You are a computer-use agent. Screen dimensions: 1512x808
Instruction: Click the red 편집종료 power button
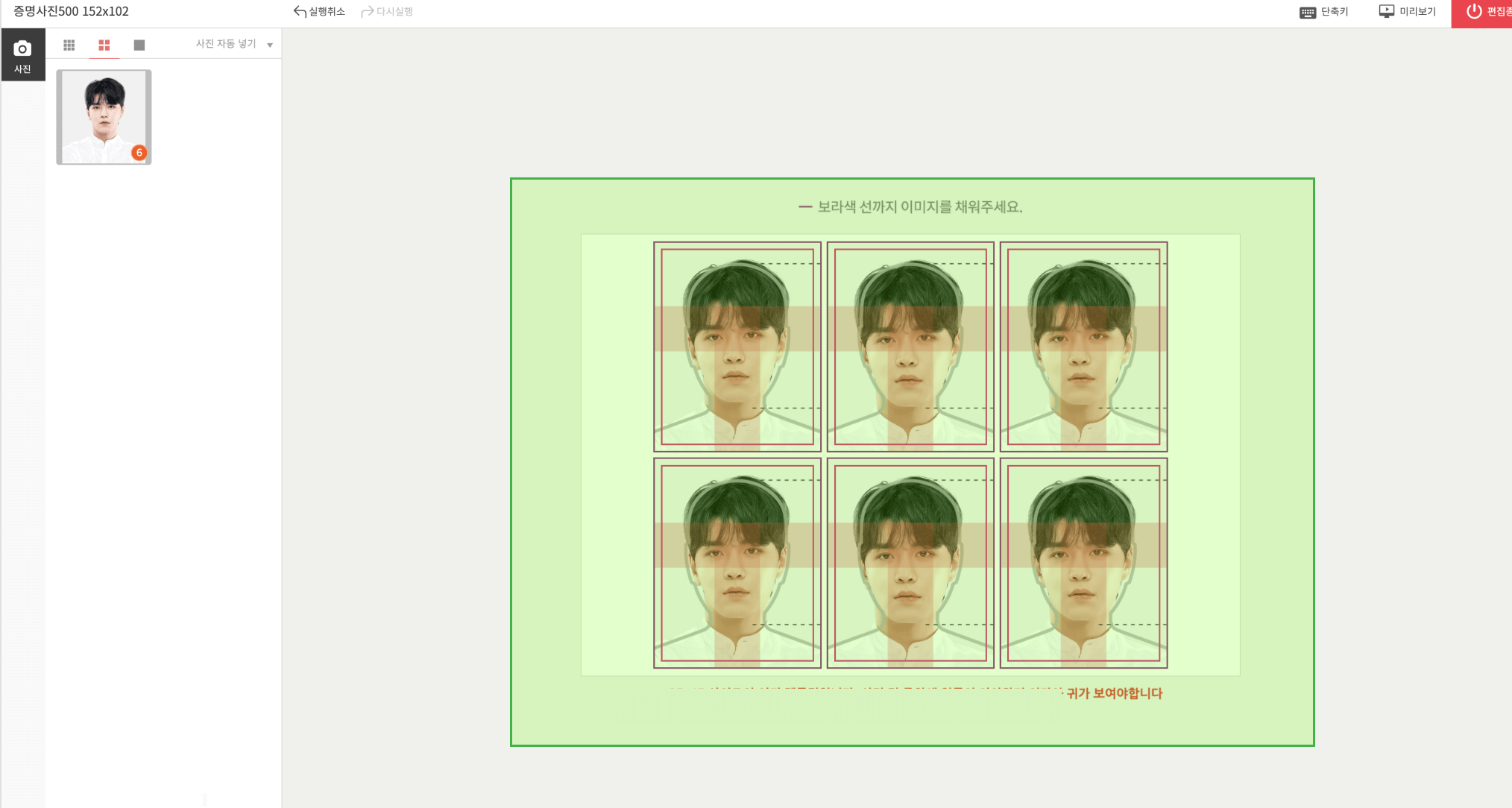click(1482, 13)
